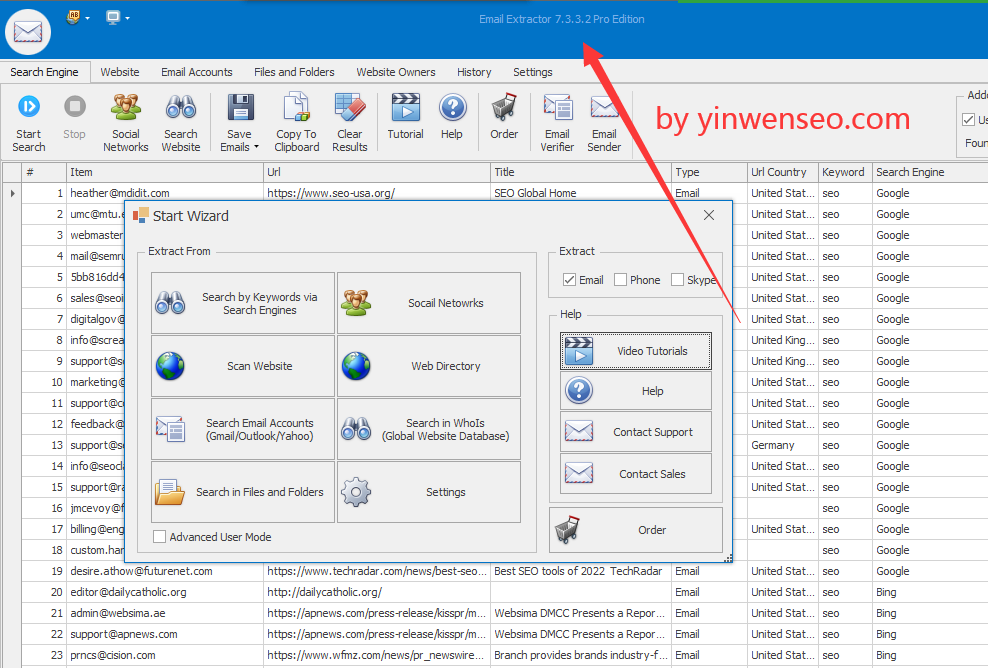Click the Save Emails floppy disk icon
Image resolution: width=988 pixels, height=668 pixels.
(240, 107)
